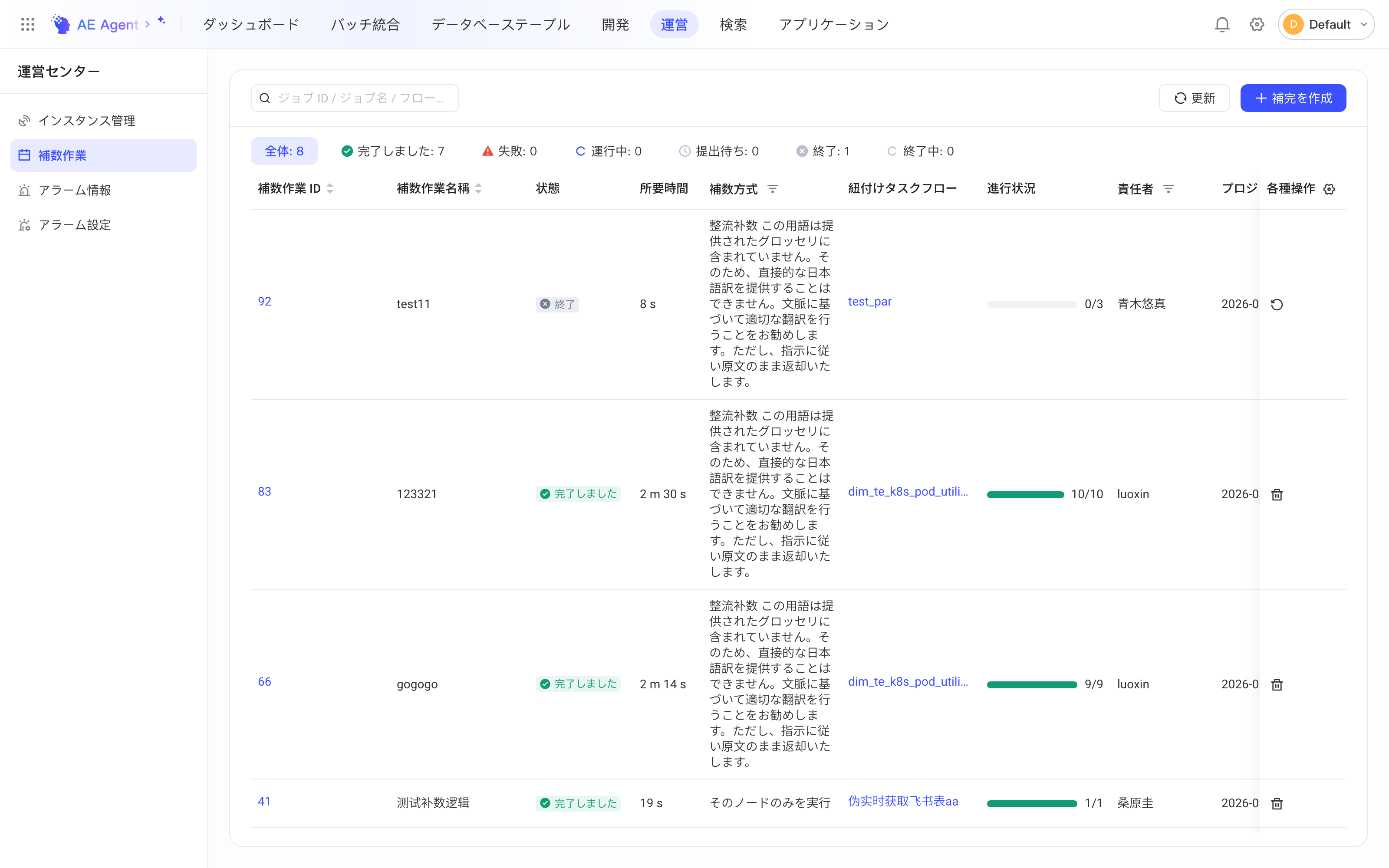Filter by 全体: 8
Image resolution: width=1389 pixels, height=868 pixels.
[x=284, y=151]
